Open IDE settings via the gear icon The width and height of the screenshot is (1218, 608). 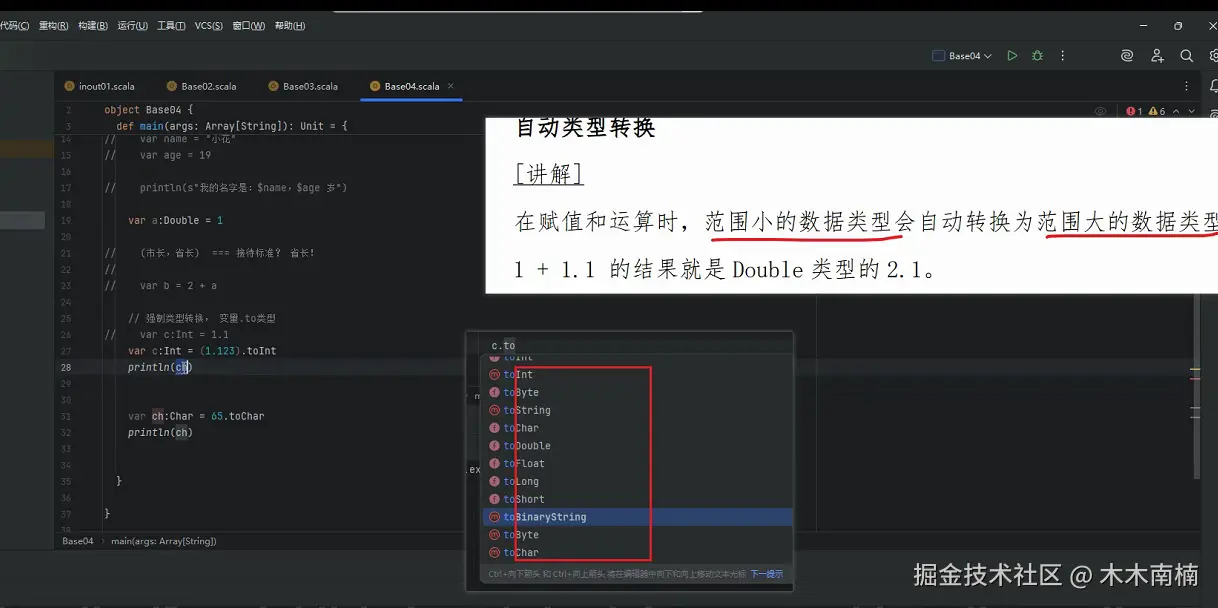1213,56
